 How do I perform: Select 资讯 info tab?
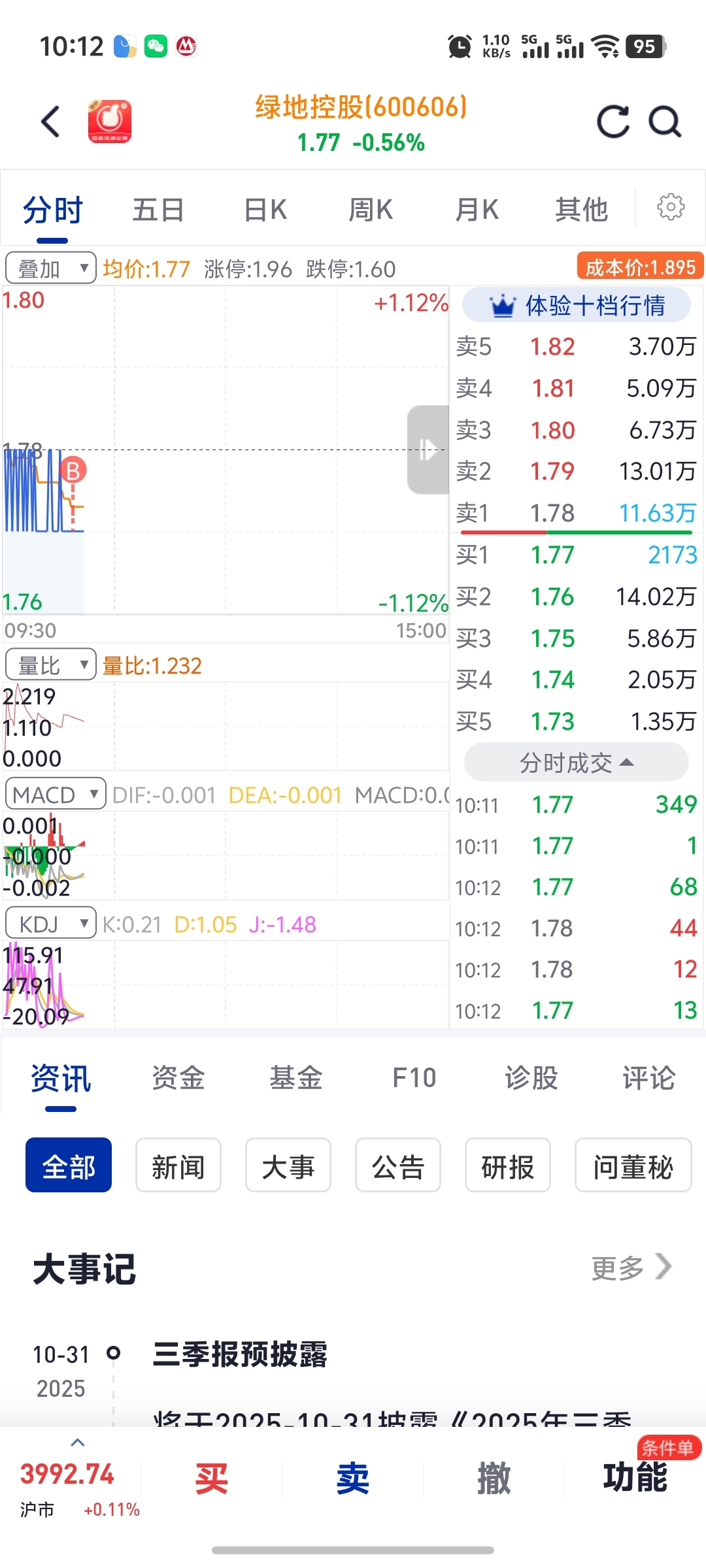click(x=61, y=1078)
